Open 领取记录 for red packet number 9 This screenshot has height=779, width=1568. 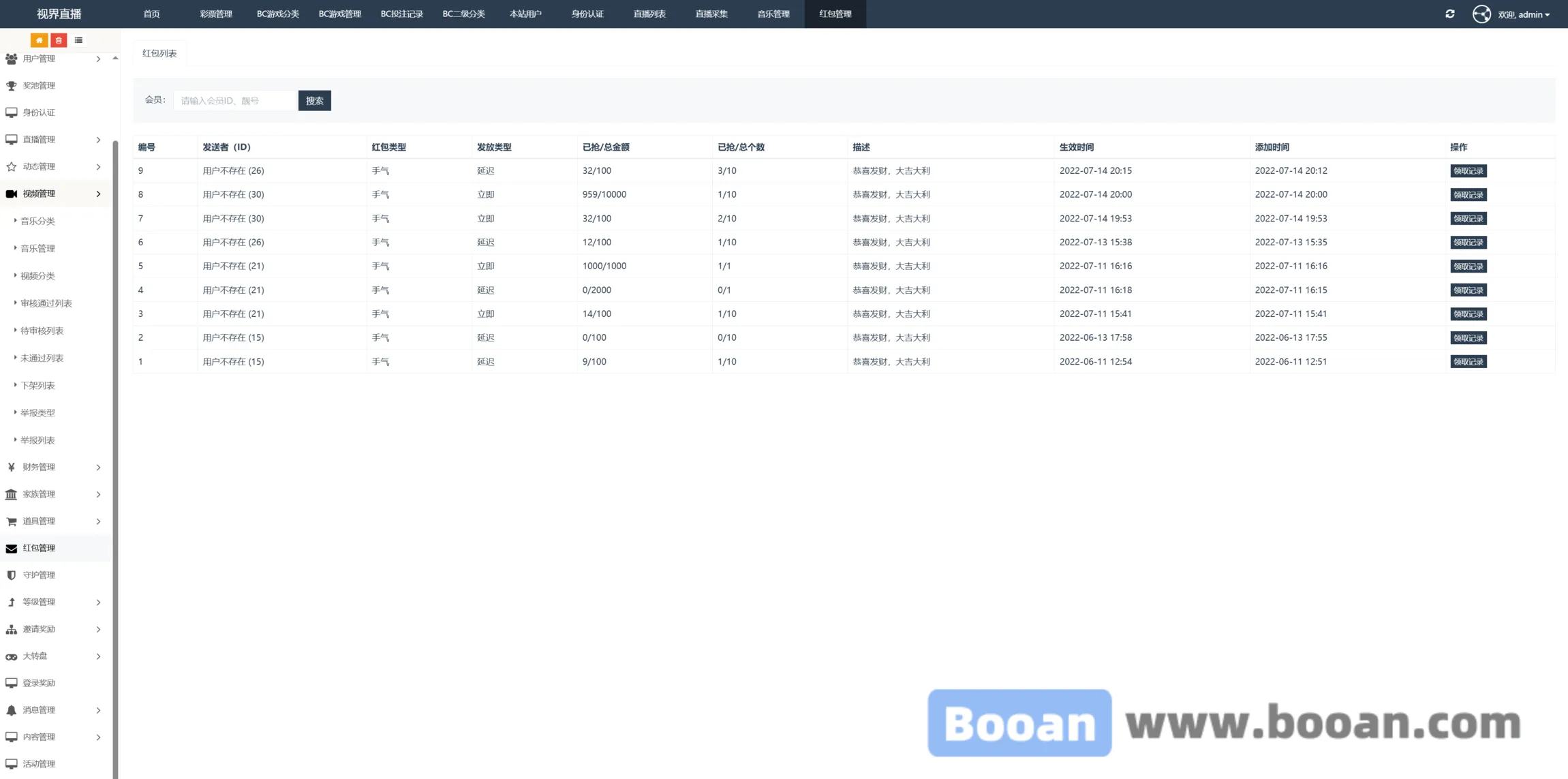1468,171
